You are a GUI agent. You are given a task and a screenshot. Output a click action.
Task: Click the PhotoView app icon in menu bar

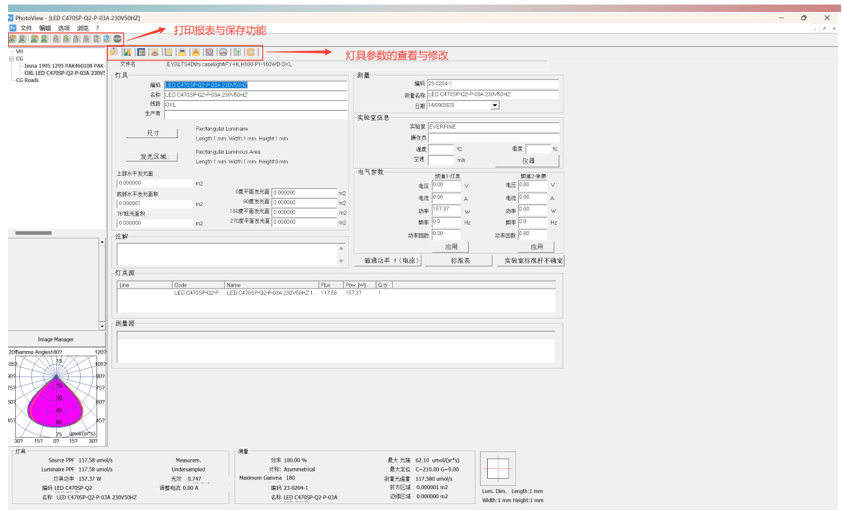[12, 27]
